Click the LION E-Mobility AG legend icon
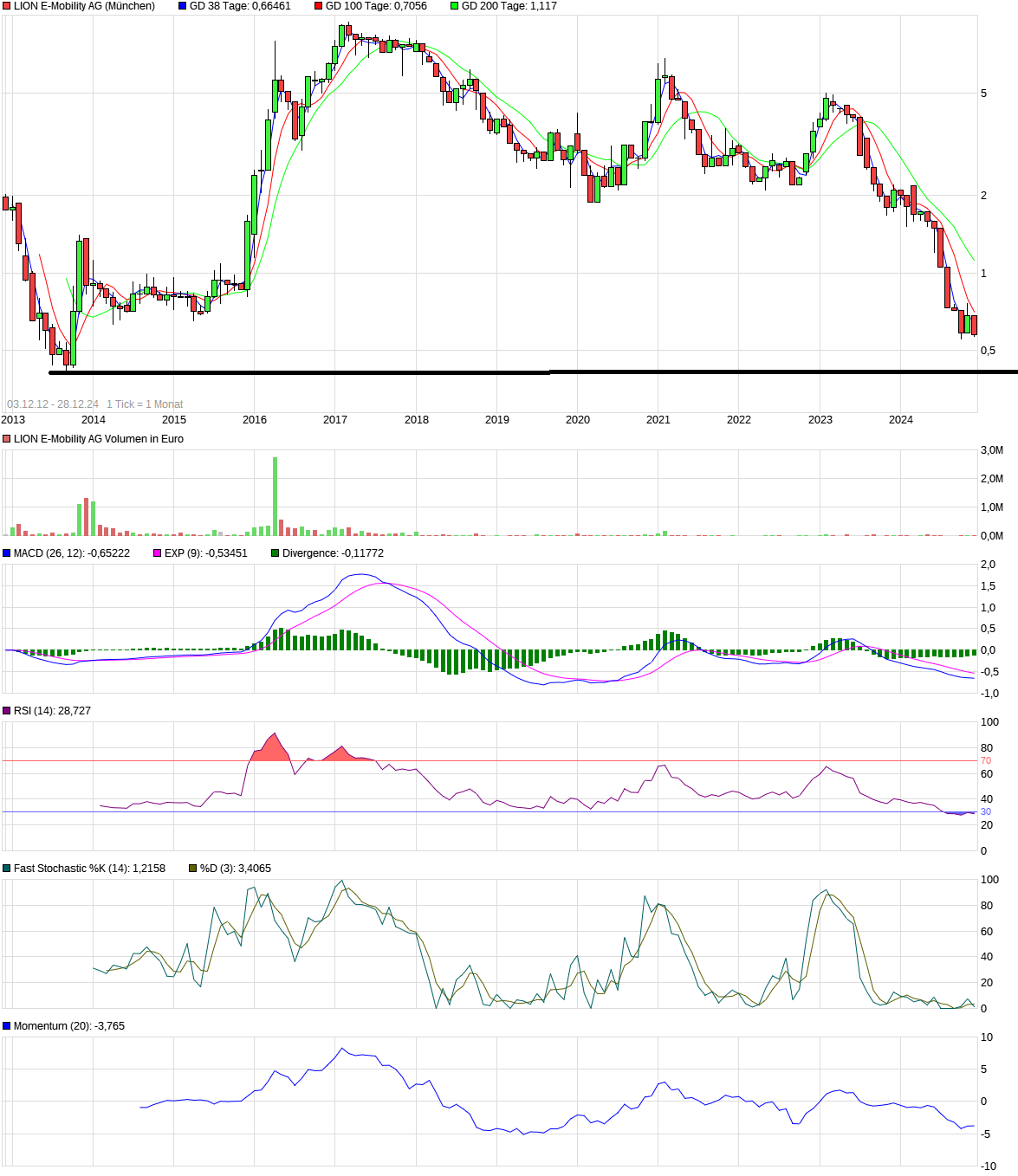Screen dimensions: 1018x1176 [x=7, y=7]
